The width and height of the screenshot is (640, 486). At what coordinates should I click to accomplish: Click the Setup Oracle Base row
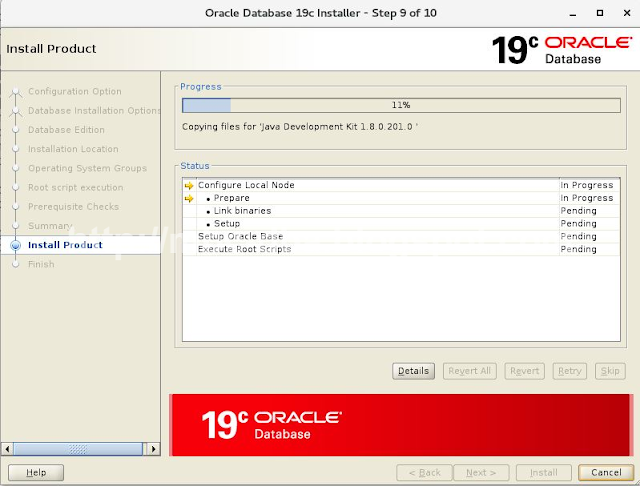(401, 236)
